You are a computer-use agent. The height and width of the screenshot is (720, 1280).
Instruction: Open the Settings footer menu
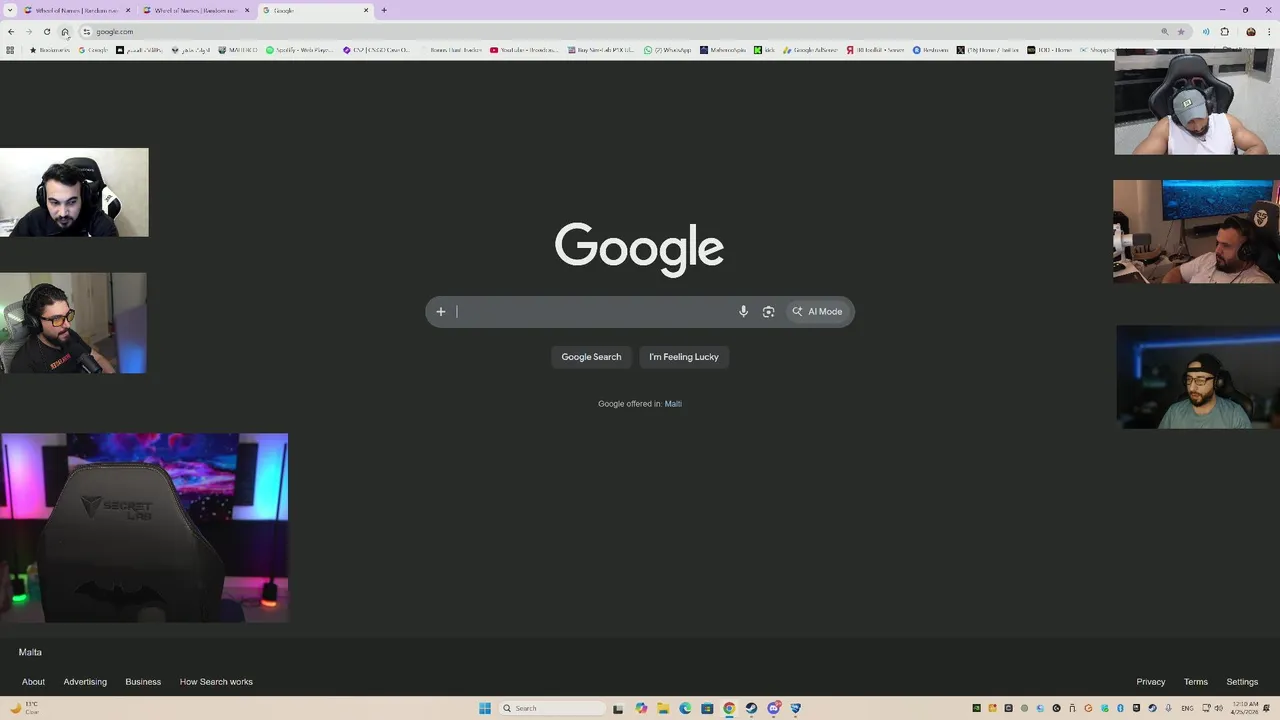point(1242,682)
